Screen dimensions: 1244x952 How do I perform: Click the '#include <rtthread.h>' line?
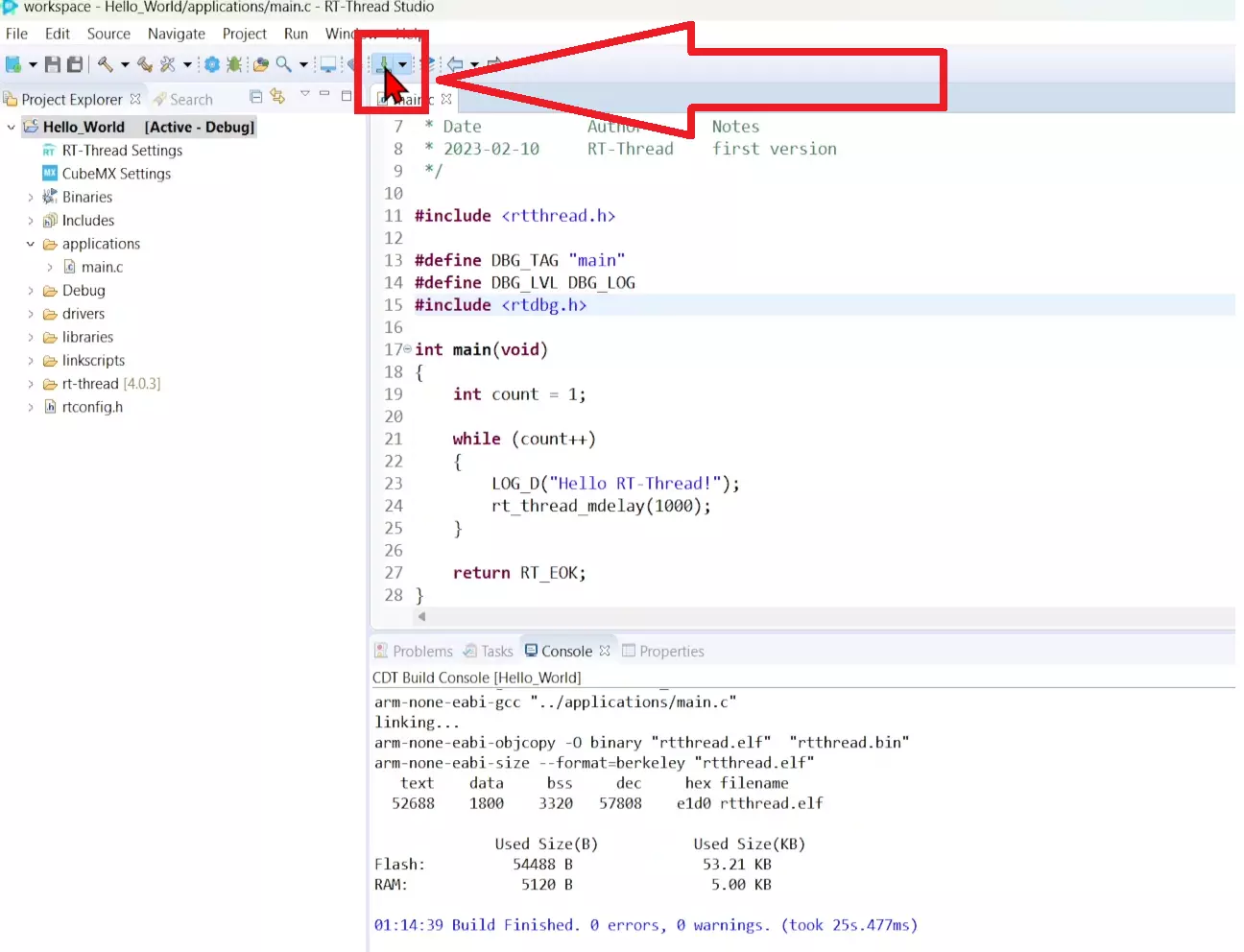click(514, 216)
